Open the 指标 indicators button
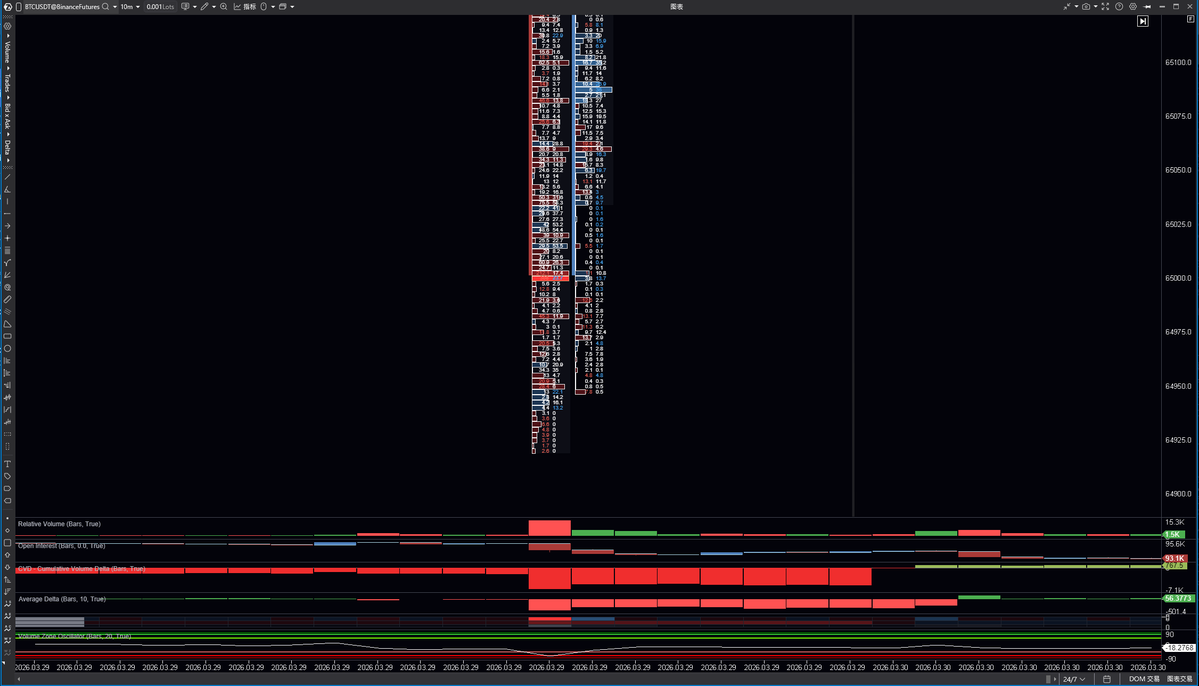The image size is (1199, 686). (x=245, y=7)
